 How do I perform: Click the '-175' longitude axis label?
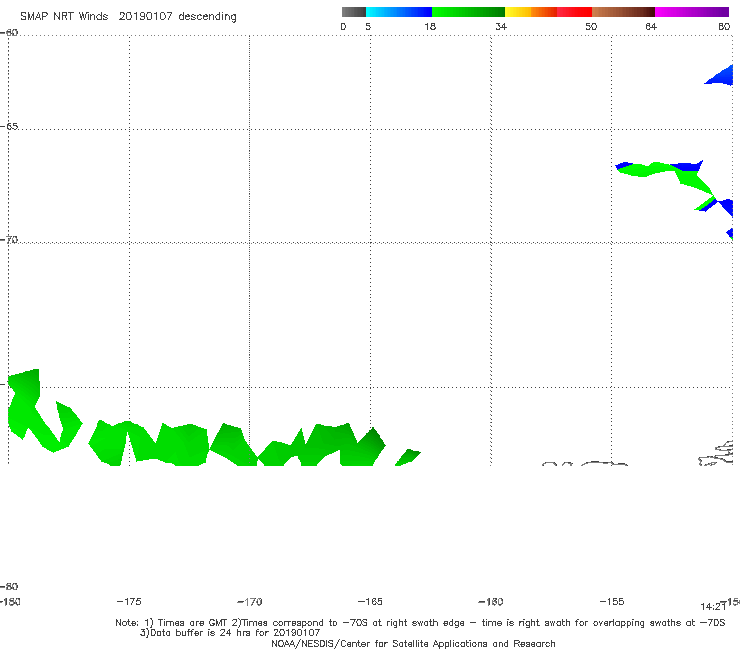(x=129, y=601)
